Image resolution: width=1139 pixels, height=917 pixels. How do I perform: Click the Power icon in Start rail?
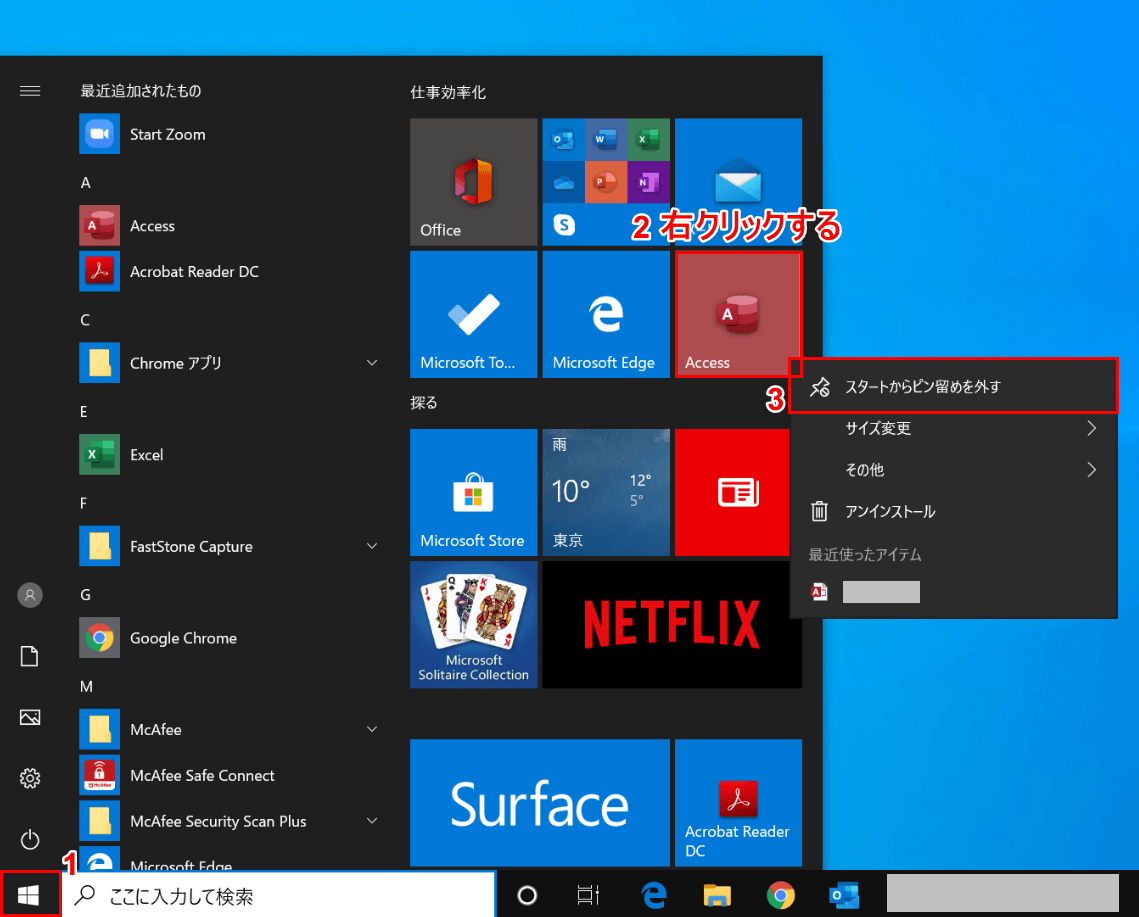point(30,839)
